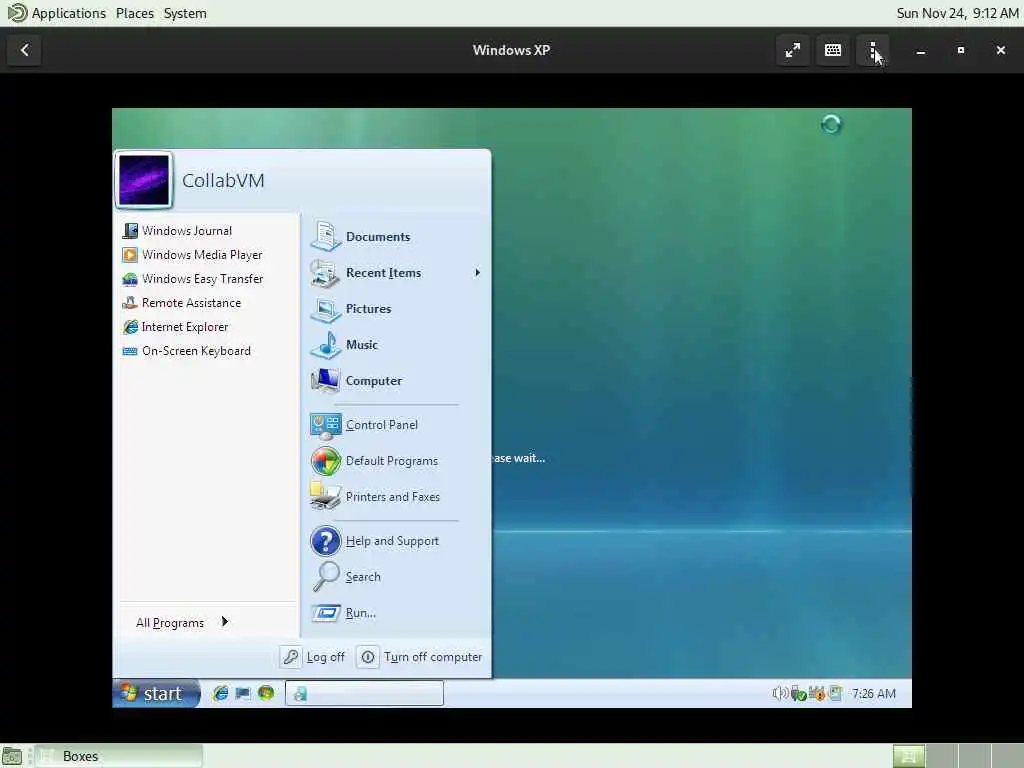
Task: Click the Log off button
Action: tap(313, 657)
